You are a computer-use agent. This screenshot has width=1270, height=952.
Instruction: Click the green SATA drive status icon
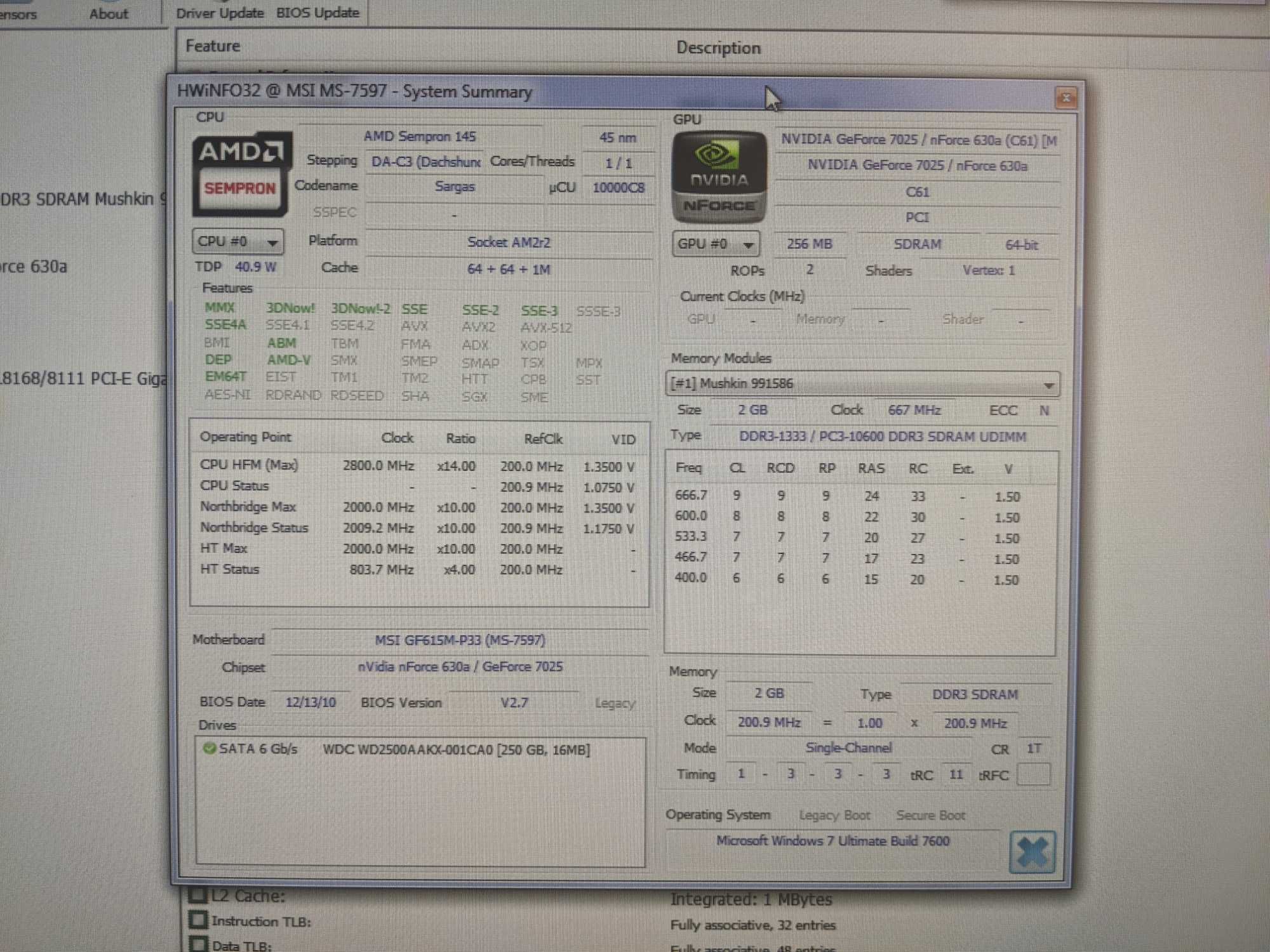[209, 748]
